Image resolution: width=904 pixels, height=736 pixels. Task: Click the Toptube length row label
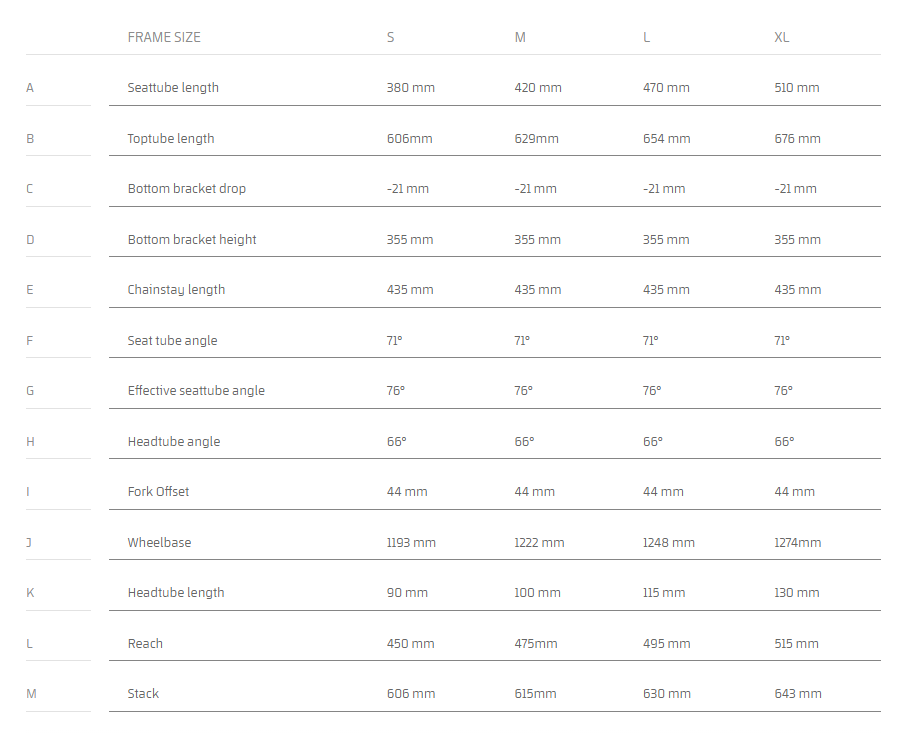(171, 138)
